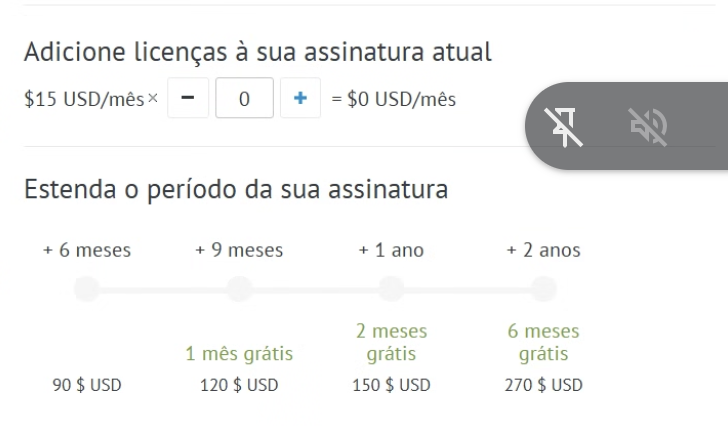
Task: Click the "2 meses grátis" offer text
Action: click(x=391, y=342)
